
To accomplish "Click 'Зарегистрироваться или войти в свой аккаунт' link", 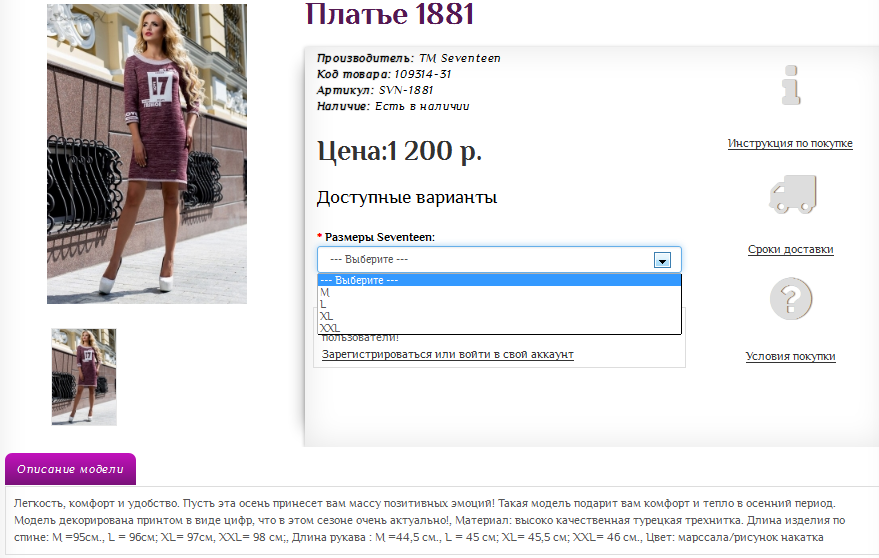I will coord(448,354).
